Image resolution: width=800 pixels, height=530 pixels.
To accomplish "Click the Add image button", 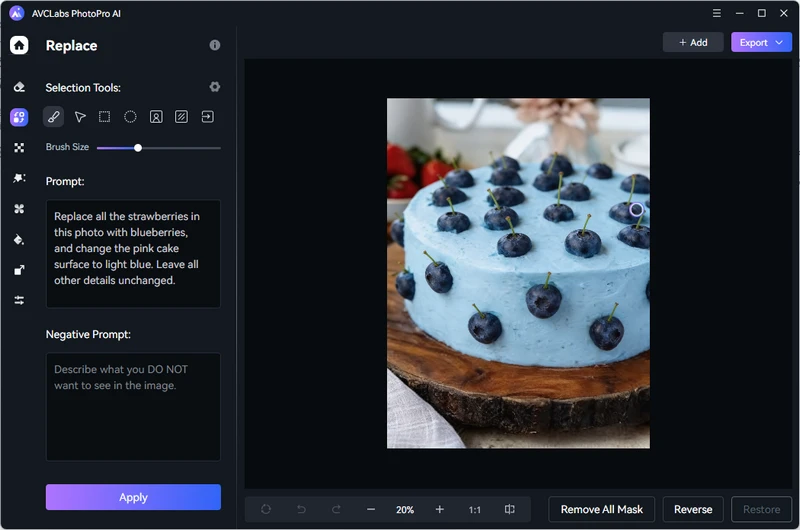I will tap(693, 43).
